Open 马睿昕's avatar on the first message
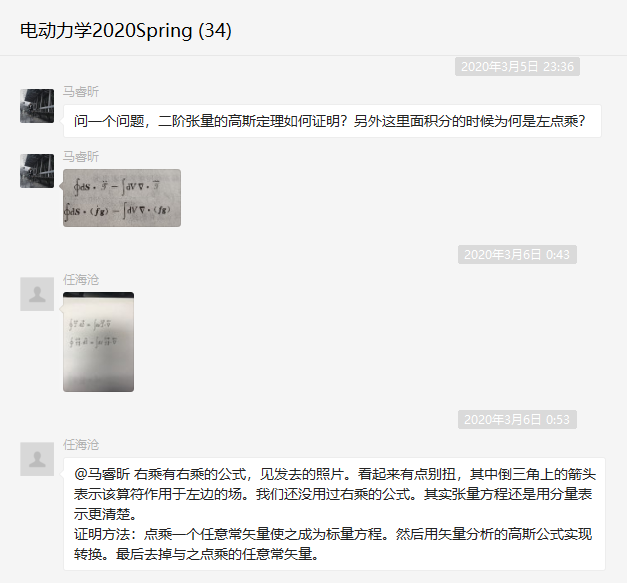627x583 pixels. [x=37, y=106]
